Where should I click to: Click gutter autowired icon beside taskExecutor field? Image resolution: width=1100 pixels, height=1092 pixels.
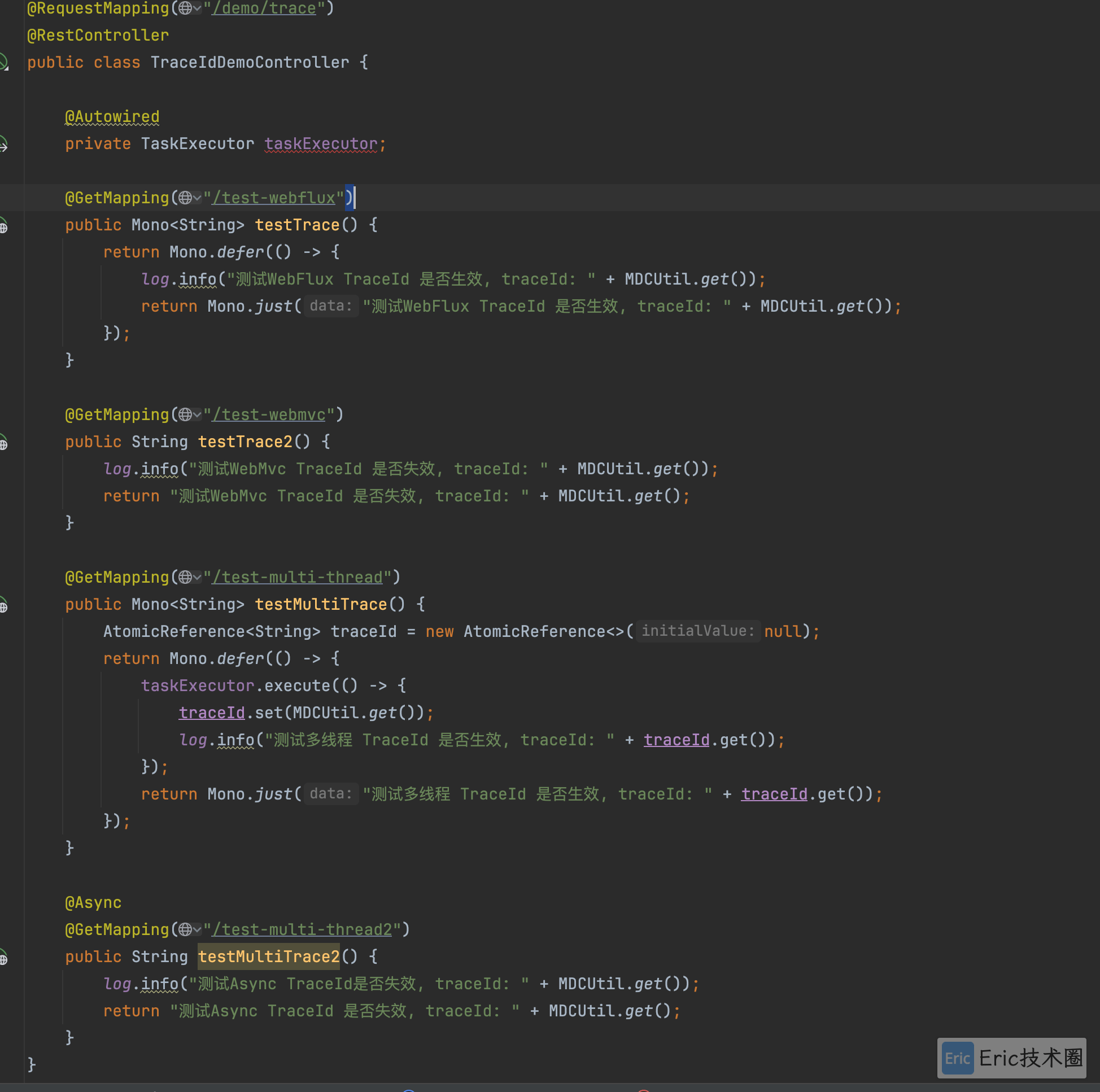3,144
